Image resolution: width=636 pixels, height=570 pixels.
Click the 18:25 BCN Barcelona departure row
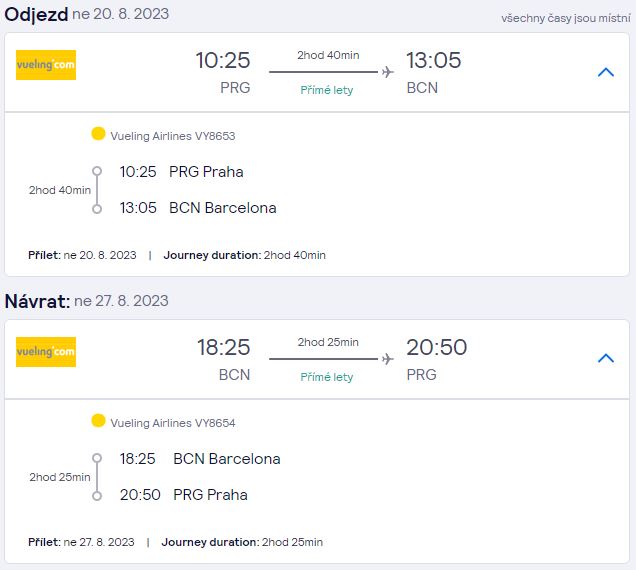click(200, 459)
